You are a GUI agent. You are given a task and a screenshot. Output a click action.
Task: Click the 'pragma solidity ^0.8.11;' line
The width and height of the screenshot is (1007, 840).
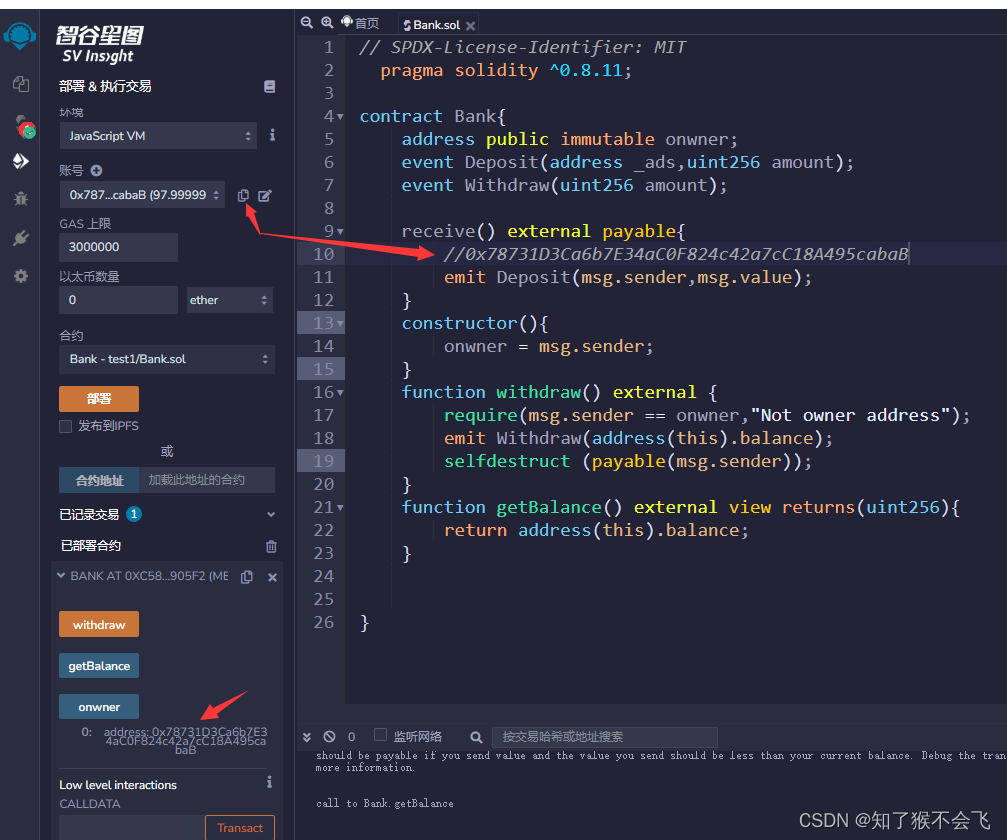coord(505,71)
